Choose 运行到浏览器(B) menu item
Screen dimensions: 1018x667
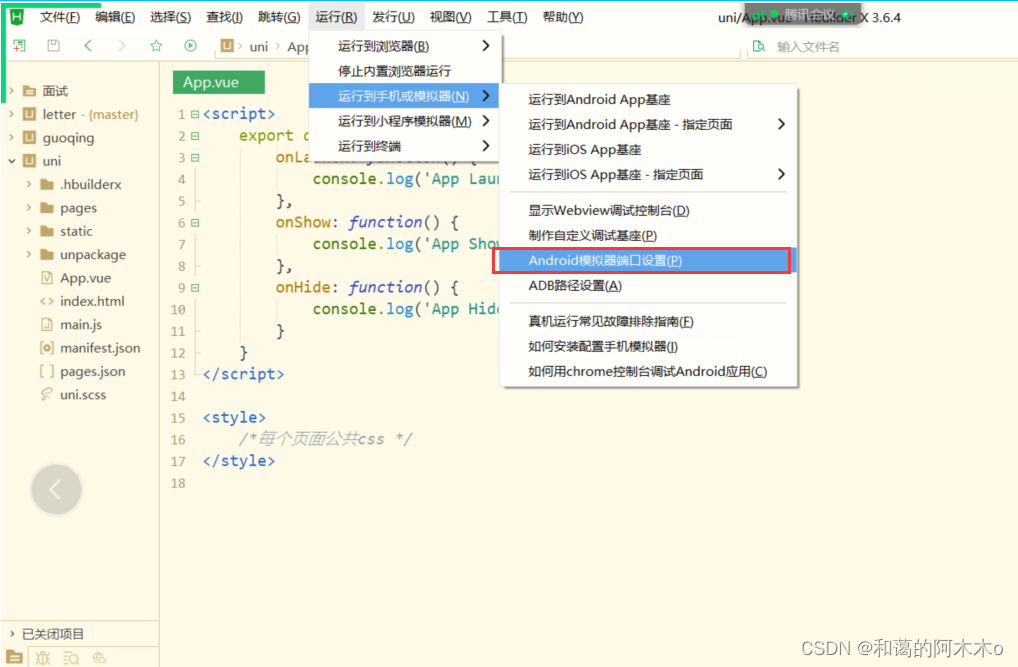405,46
